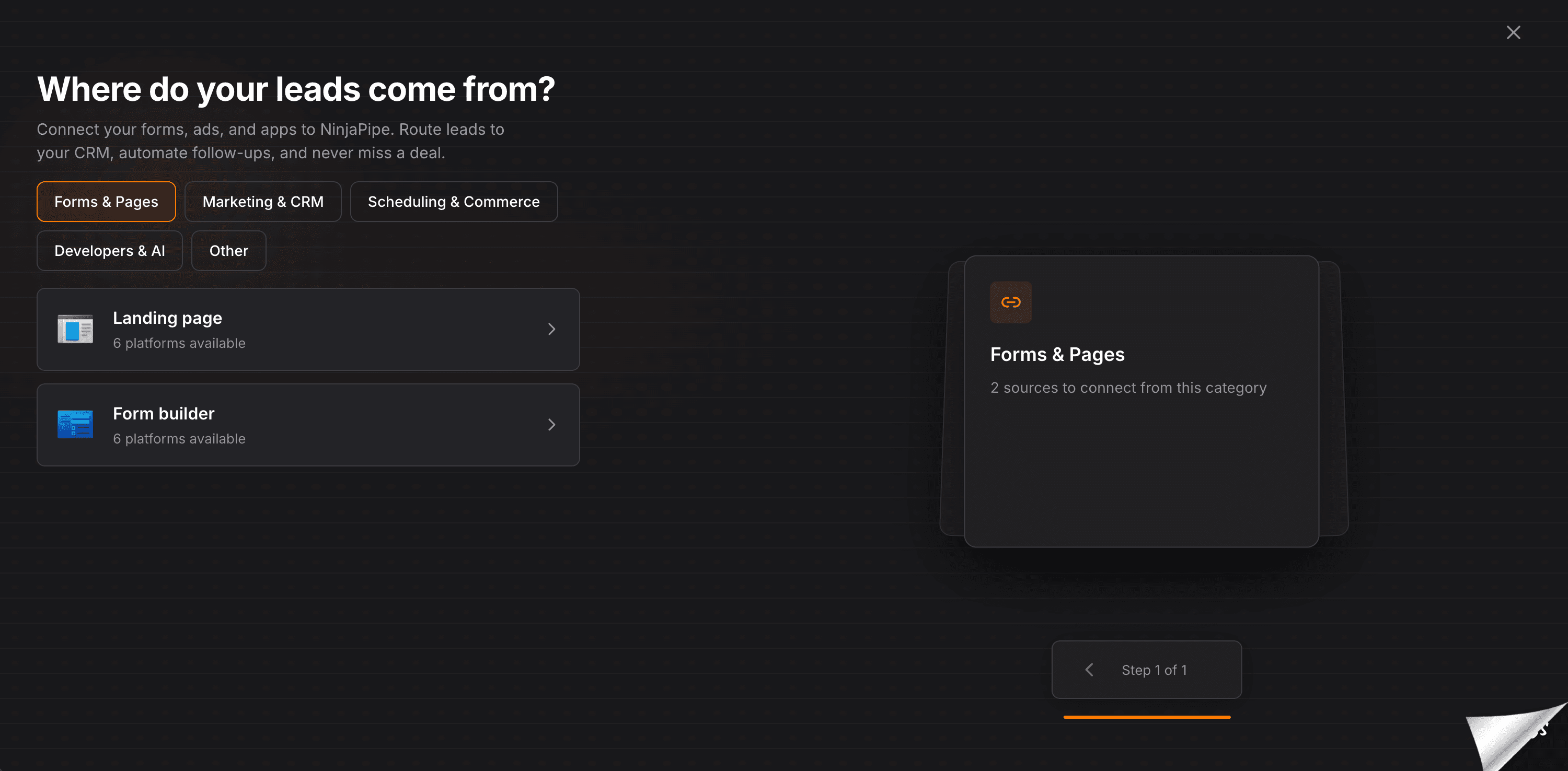
Task: Expand Form builder via its right chevron
Action: pos(551,424)
